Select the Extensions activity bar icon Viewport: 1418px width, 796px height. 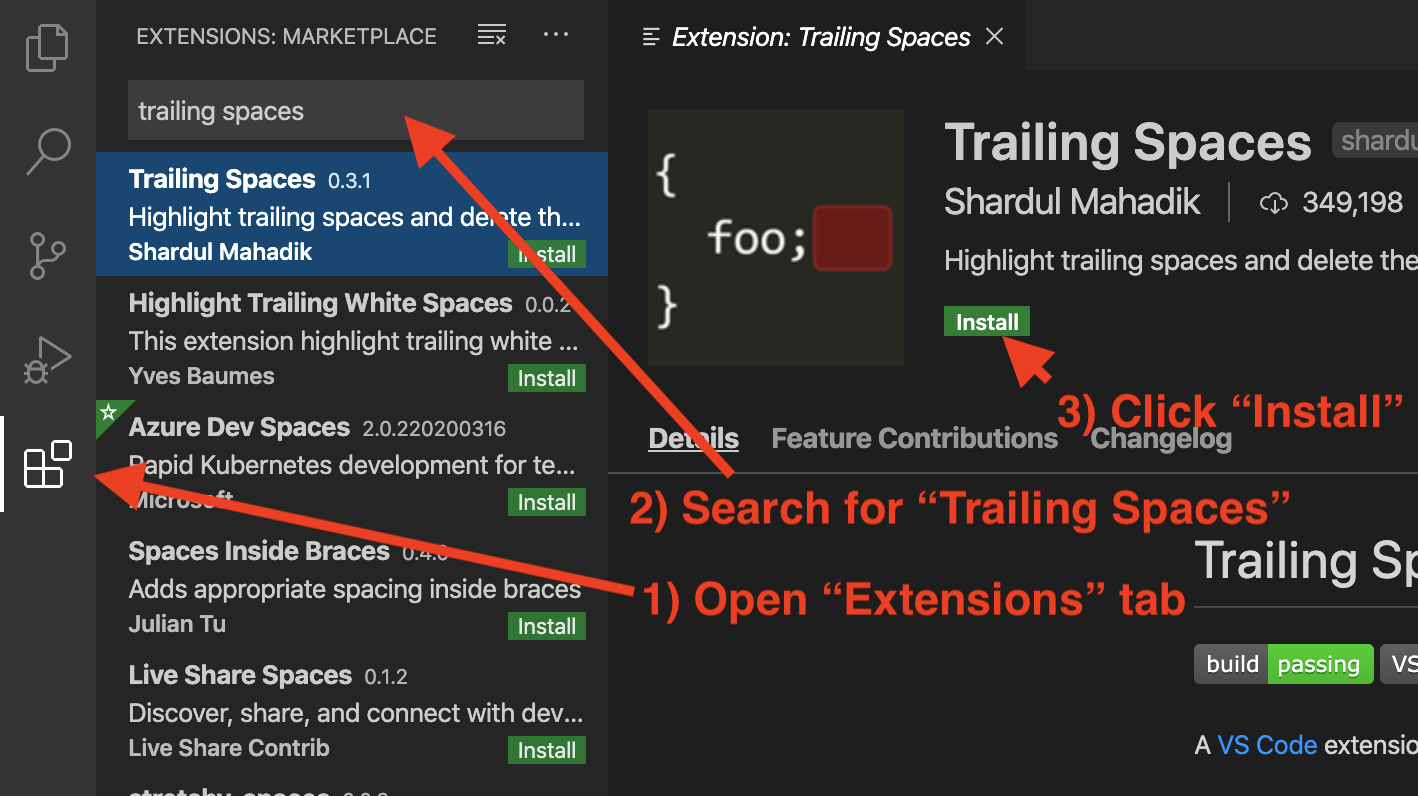point(46,464)
